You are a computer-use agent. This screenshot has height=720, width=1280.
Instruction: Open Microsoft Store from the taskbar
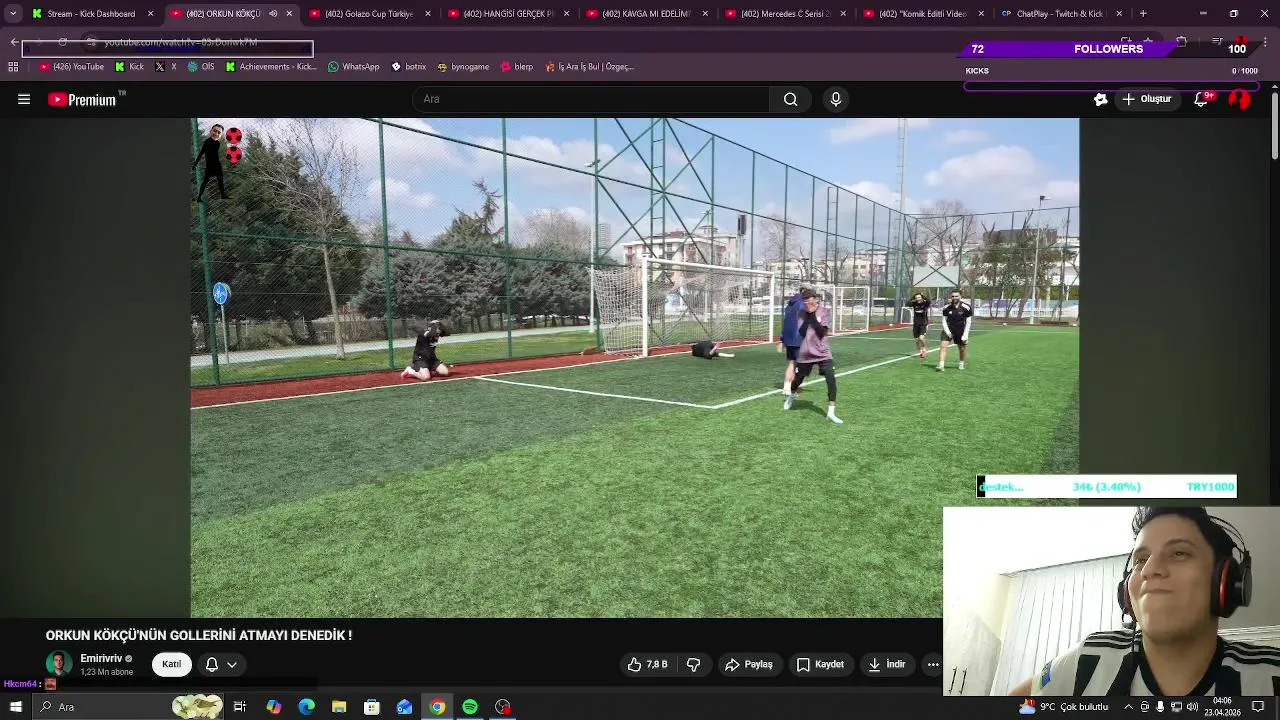372,707
